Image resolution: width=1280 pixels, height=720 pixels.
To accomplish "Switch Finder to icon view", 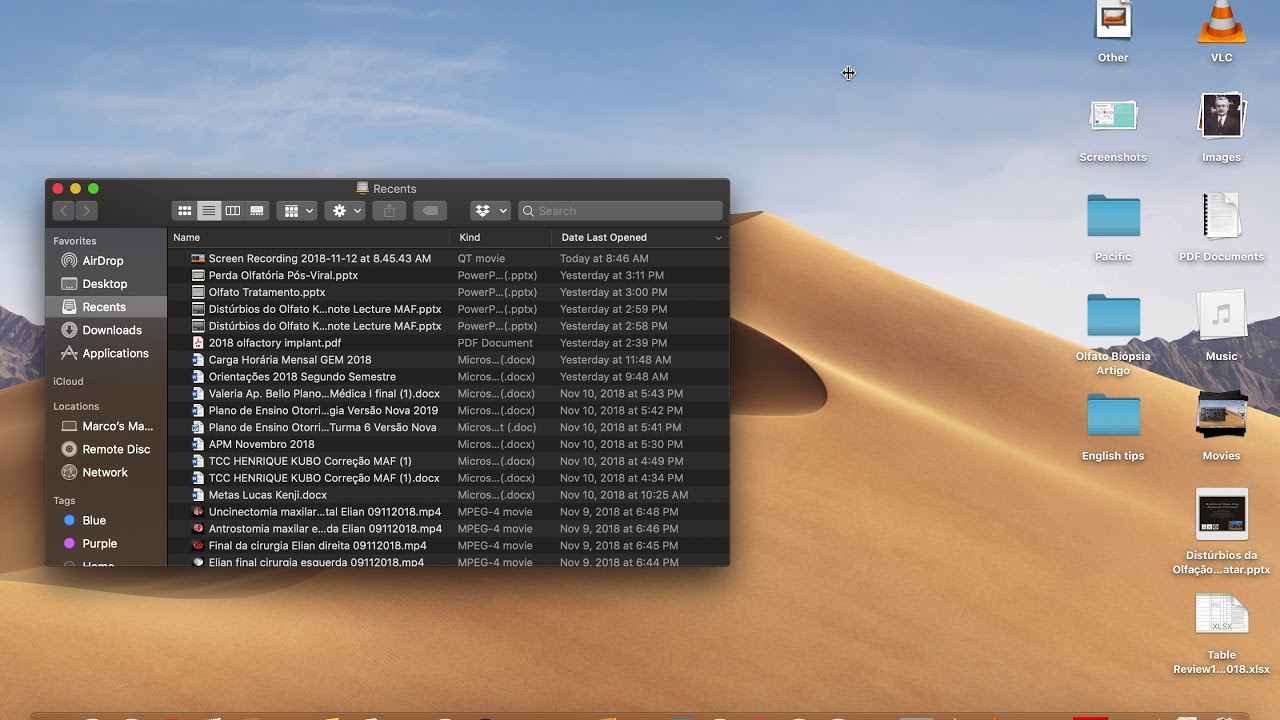I will pos(185,210).
